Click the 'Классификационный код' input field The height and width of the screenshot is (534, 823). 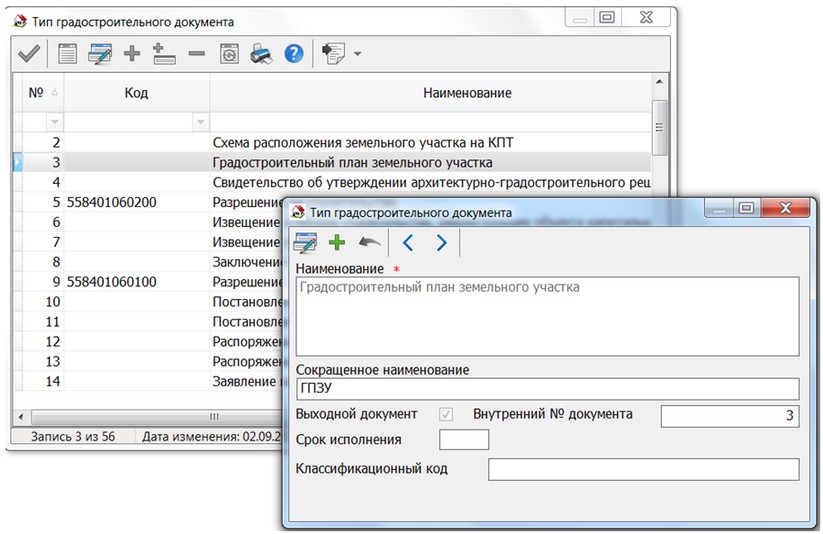click(643, 469)
